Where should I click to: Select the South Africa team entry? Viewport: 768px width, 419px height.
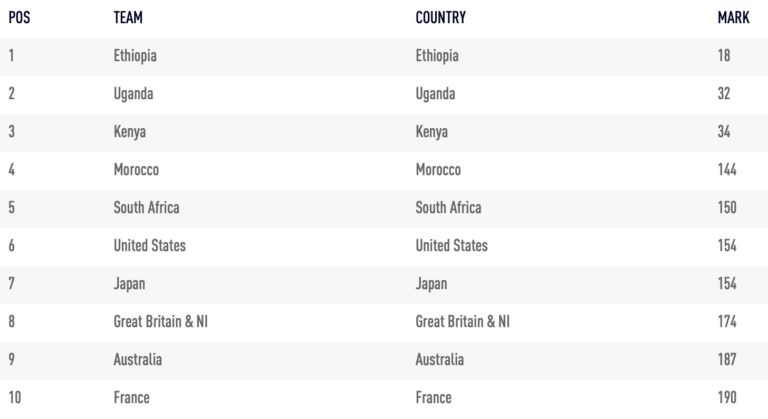point(146,208)
